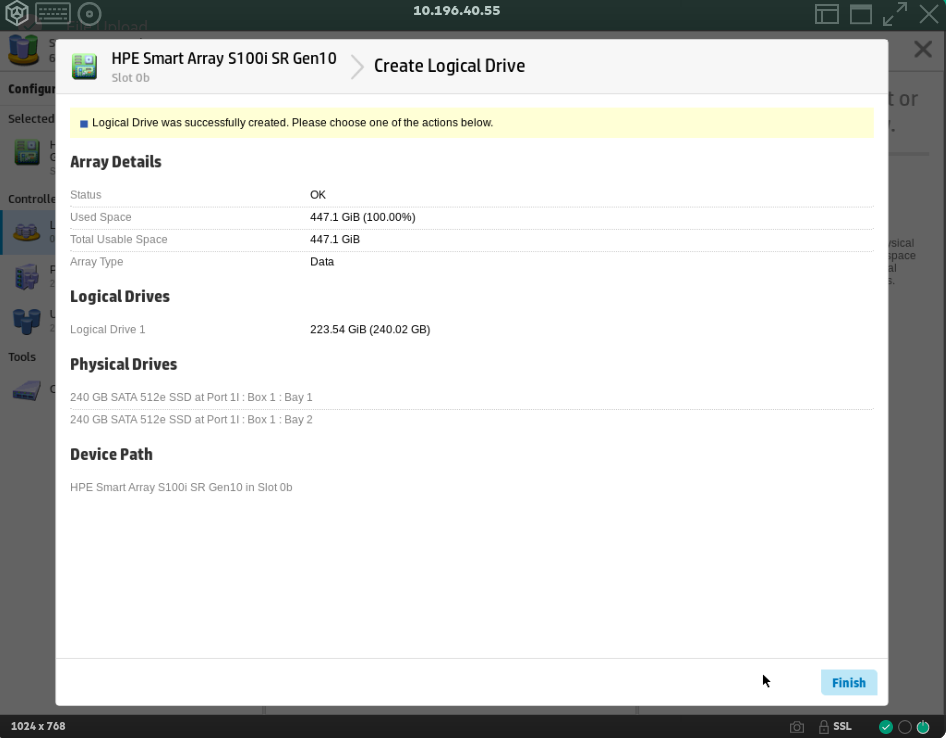Select physical devices icon in background sidebar
The height and width of the screenshot is (738, 946).
(x=27, y=277)
